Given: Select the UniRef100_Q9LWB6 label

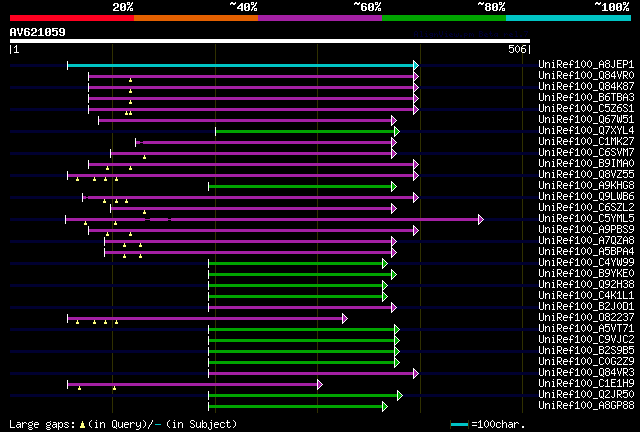Looking at the screenshot, I should pyautogui.click(x=586, y=197).
